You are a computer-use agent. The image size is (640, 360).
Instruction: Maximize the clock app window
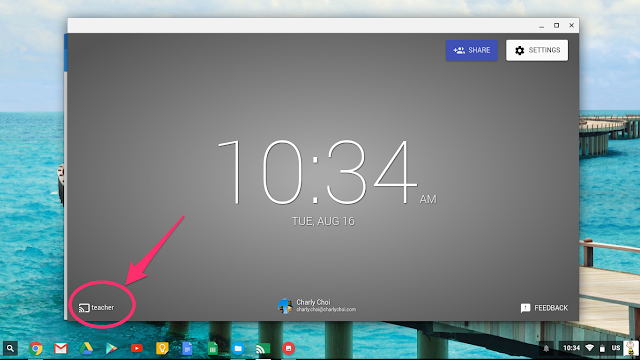[556, 25]
